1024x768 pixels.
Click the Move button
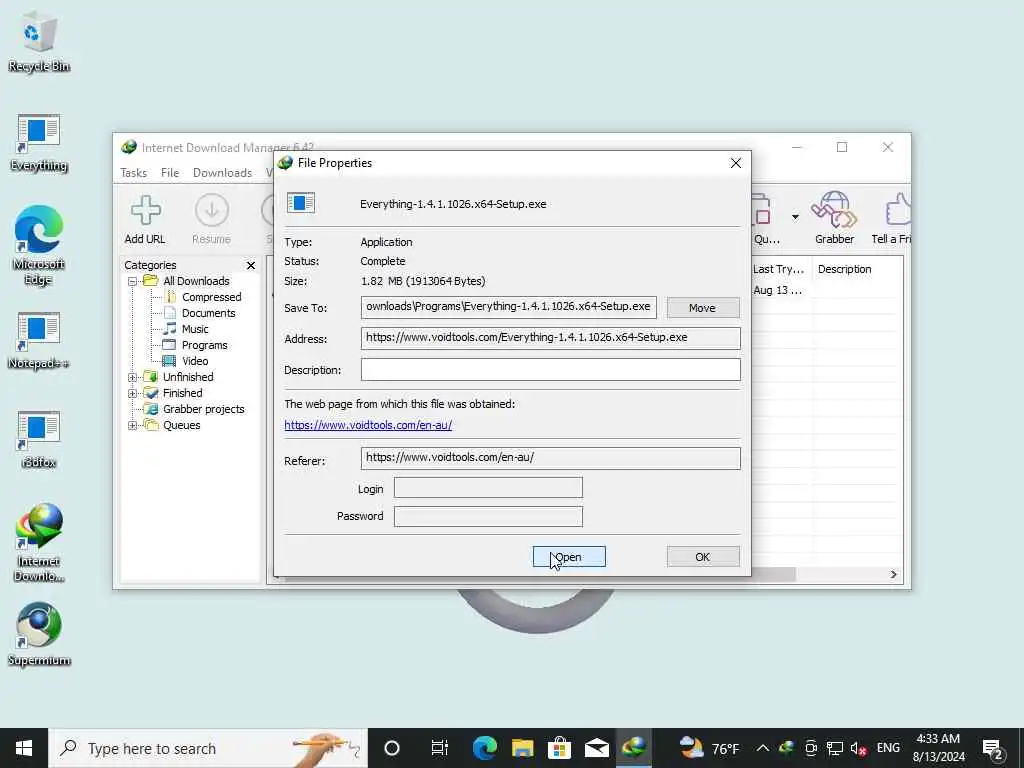(x=703, y=308)
